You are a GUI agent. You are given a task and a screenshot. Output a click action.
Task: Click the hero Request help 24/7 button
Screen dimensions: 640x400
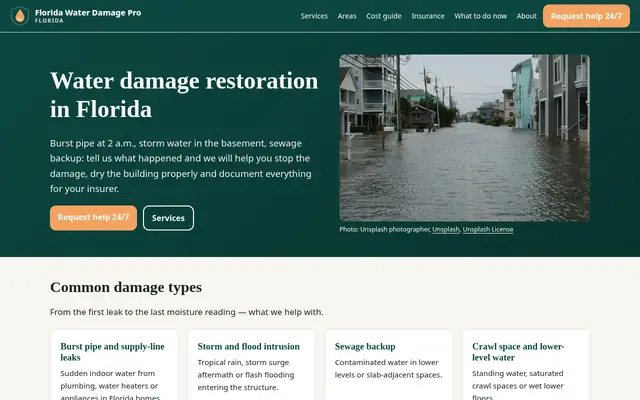pos(93,218)
